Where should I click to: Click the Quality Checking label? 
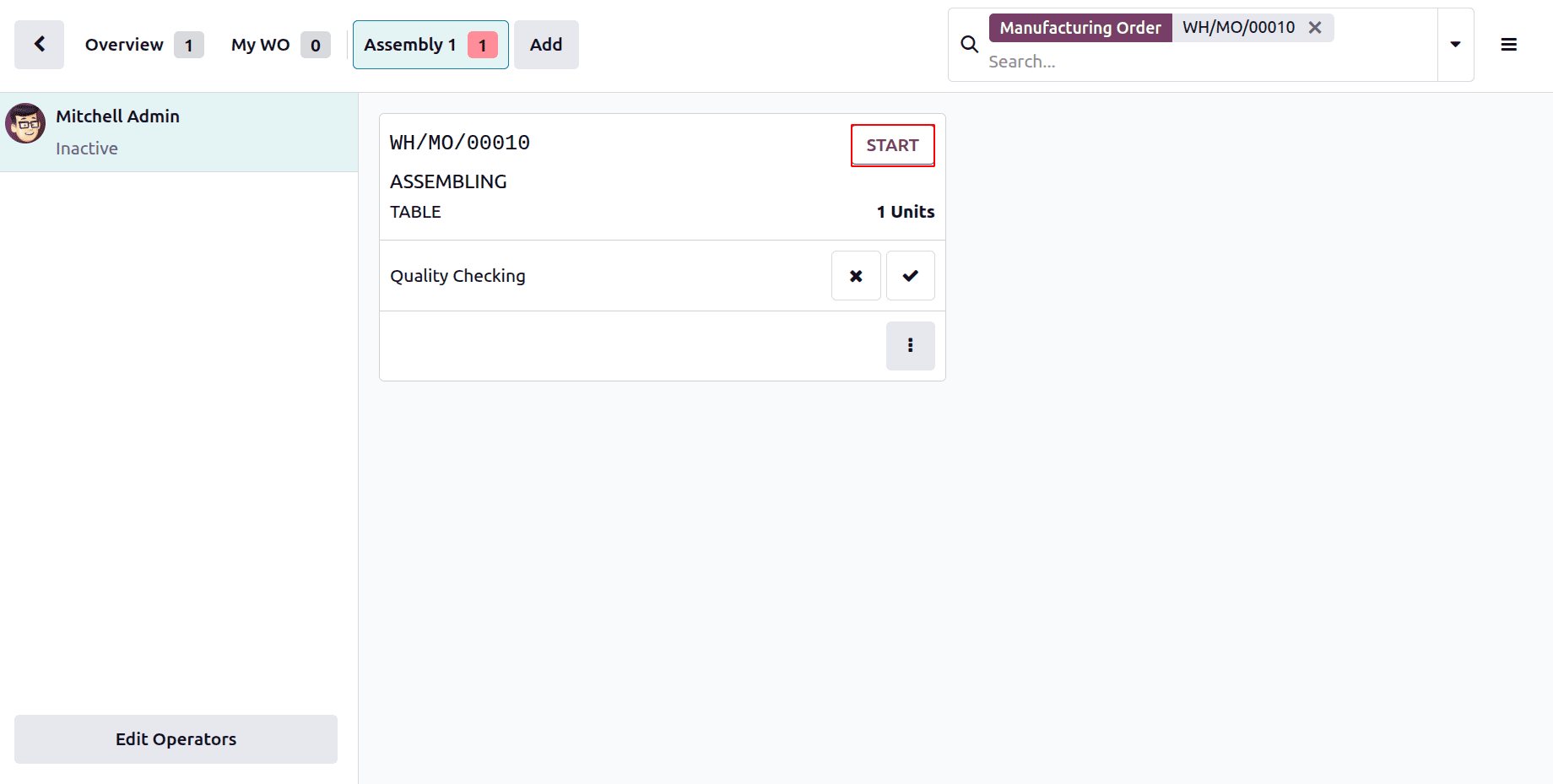tap(457, 276)
